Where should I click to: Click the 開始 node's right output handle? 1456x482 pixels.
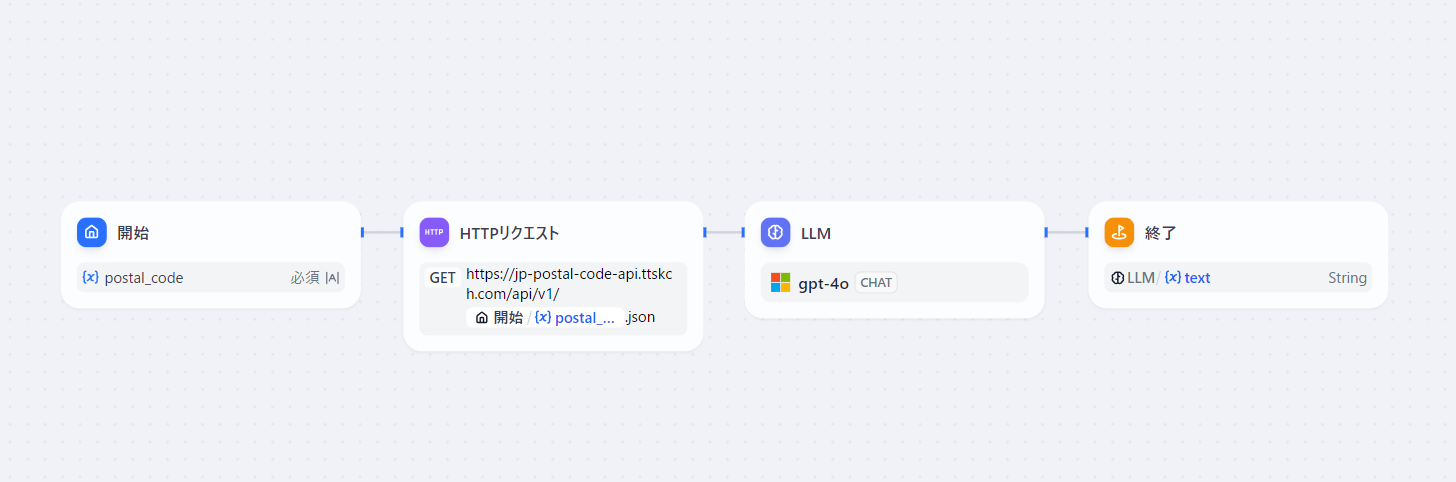click(x=362, y=232)
